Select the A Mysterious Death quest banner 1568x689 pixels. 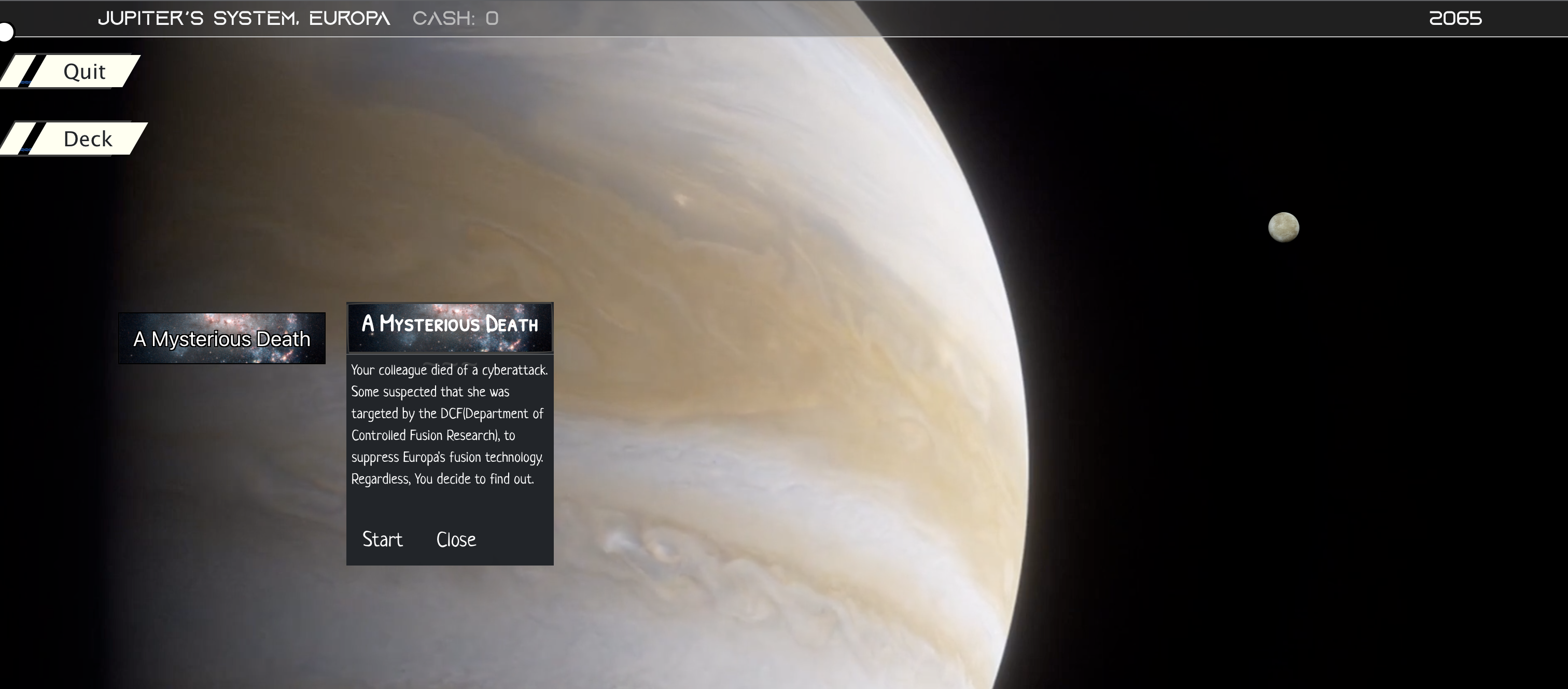point(221,339)
